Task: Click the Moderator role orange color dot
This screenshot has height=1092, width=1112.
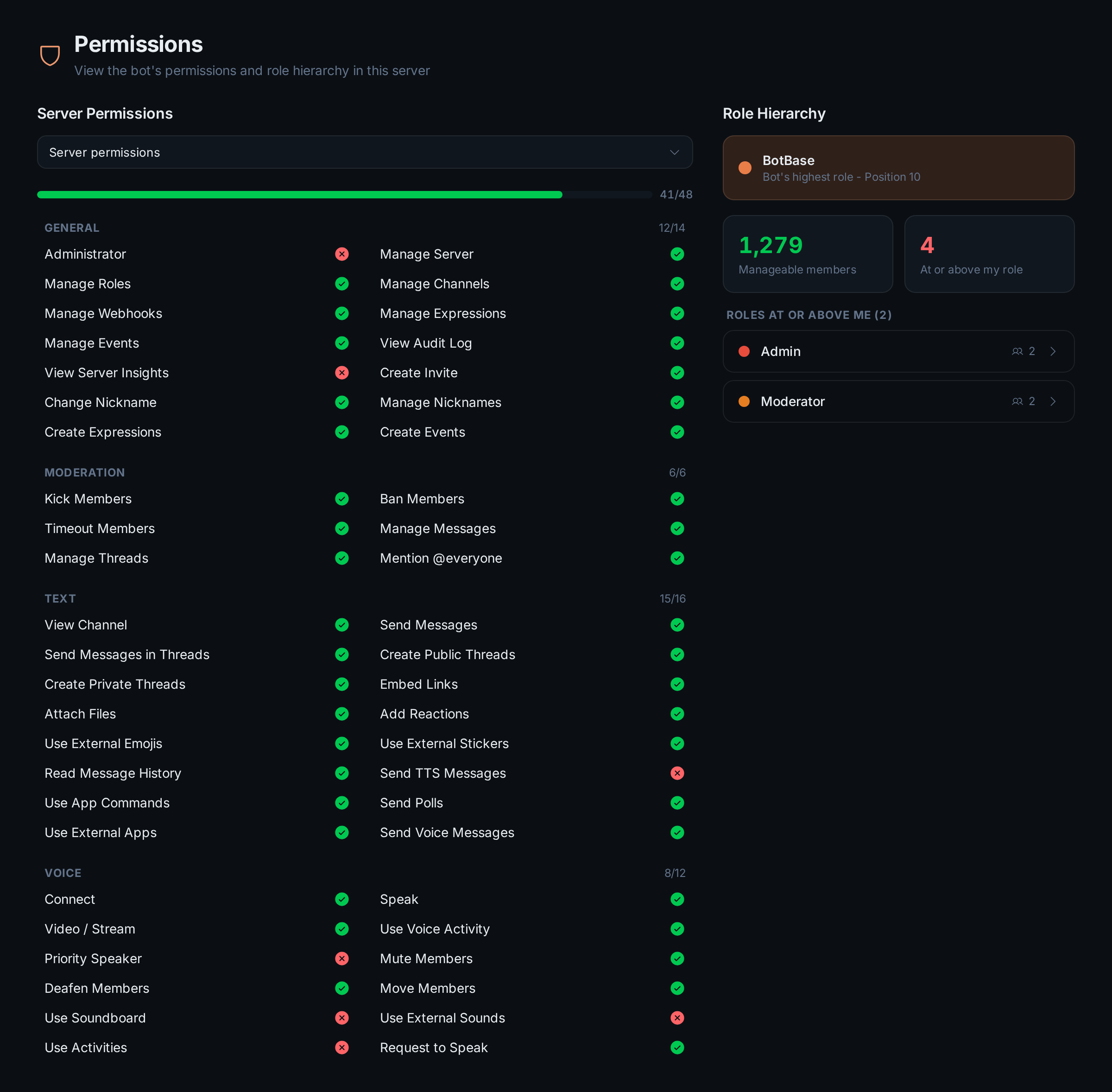Action: coord(744,401)
